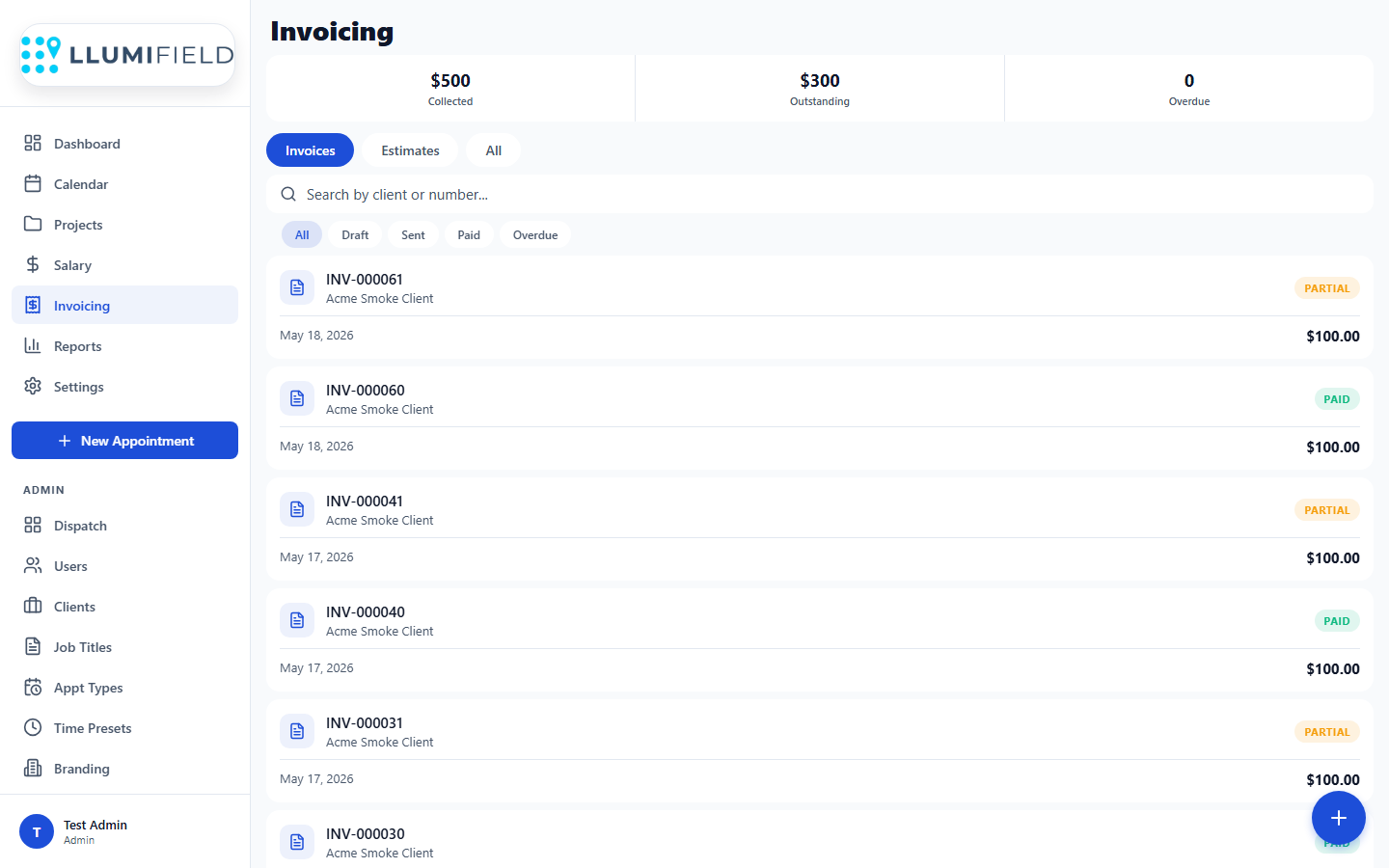Image resolution: width=1389 pixels, height=868 pixels.
Task: Open the Calendar menu item
Action: click(x=124, y=183)
